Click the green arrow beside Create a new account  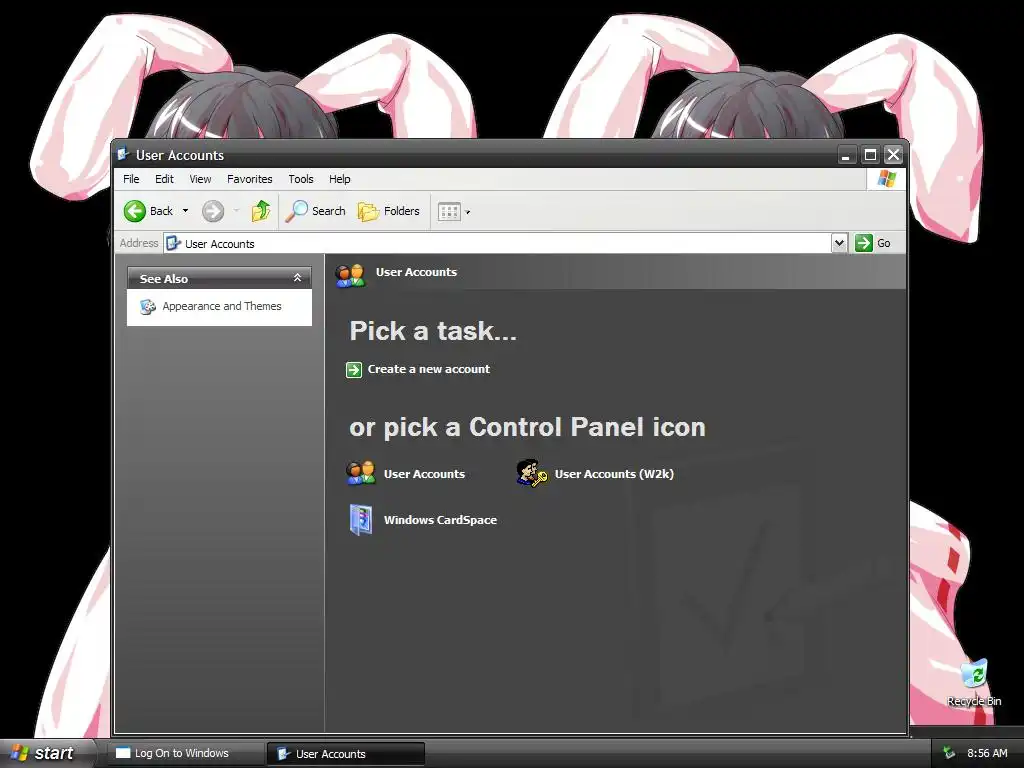[x=353, y=370]
